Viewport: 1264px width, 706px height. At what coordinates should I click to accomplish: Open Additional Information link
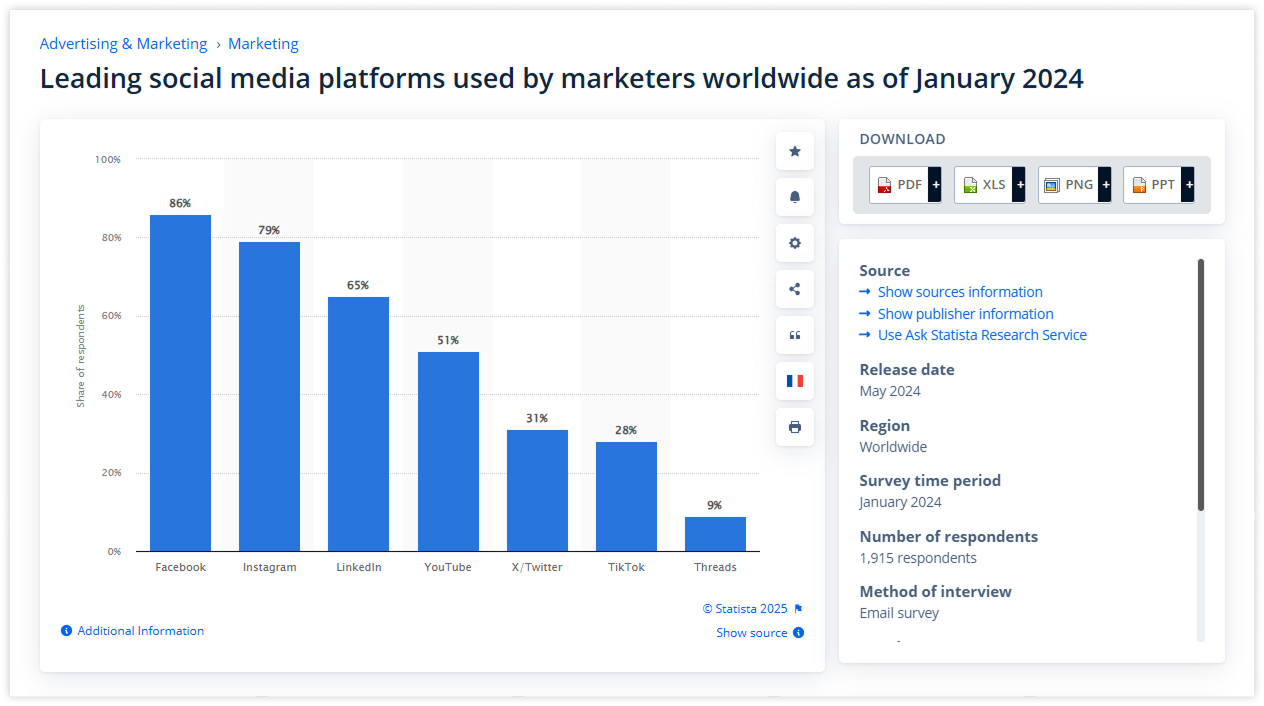(141, 631)
